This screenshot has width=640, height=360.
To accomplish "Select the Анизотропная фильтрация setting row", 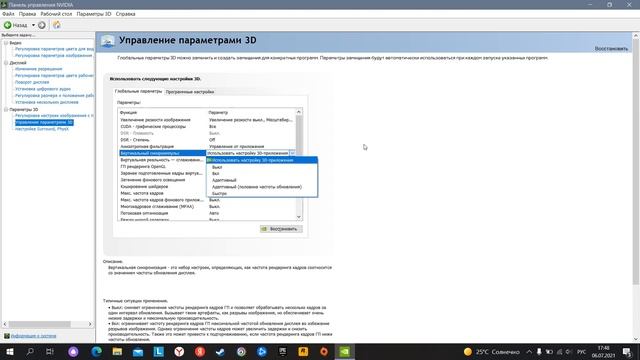I will pos(207,146).
